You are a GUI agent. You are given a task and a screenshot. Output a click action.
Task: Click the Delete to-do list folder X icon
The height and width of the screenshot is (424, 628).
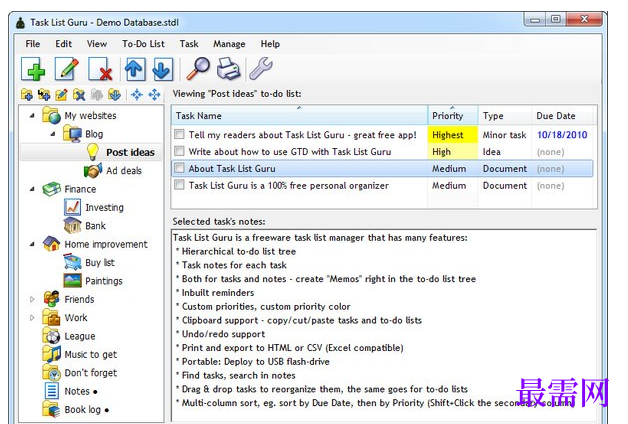[79, 95]
